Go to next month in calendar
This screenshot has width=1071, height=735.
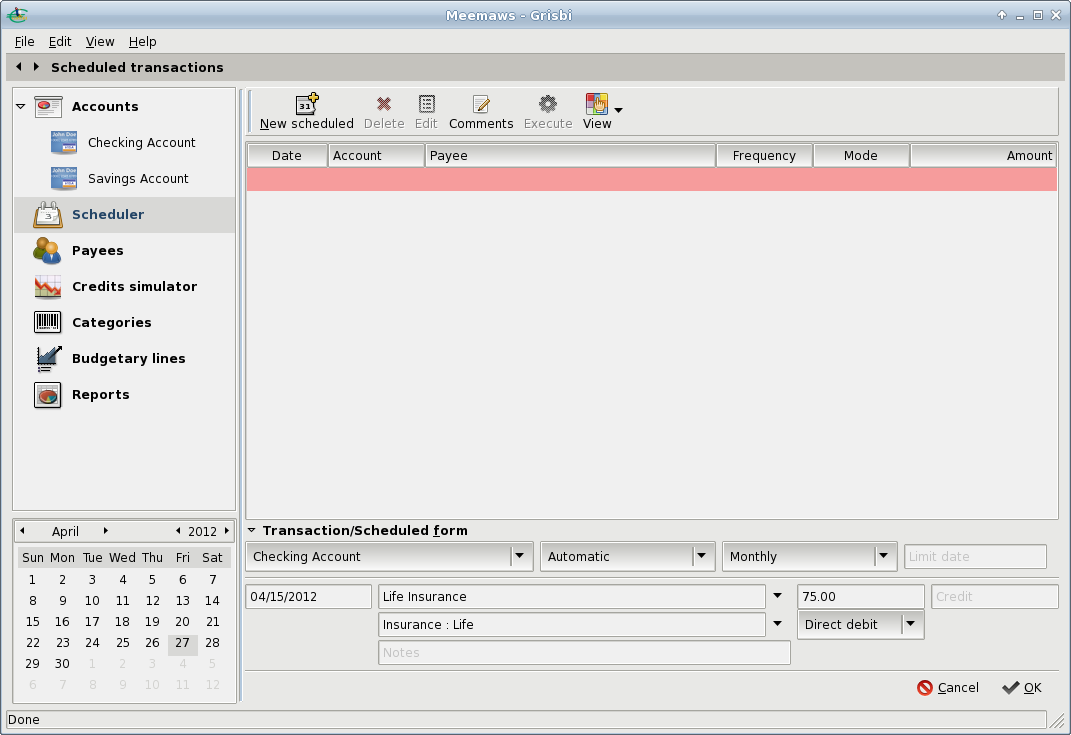pyautogui.click(x=105, y=531)
